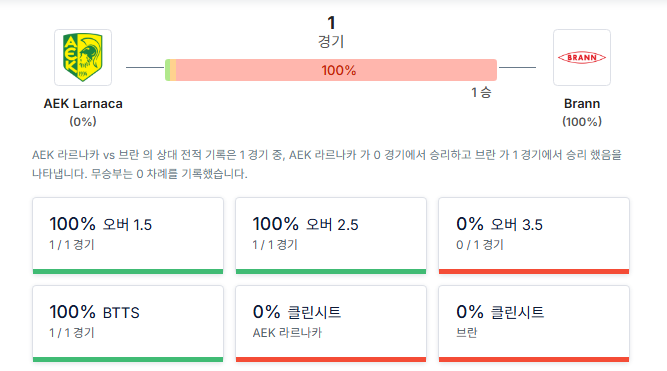Screen dimensions: 667x371
Task: Click the head-to-head summary paragraph
Action: coord(327,164)
